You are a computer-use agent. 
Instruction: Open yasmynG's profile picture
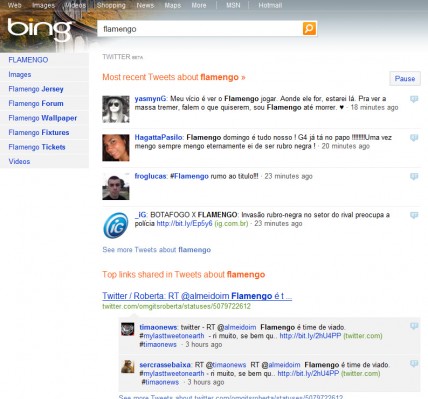(x=116, y=109)
